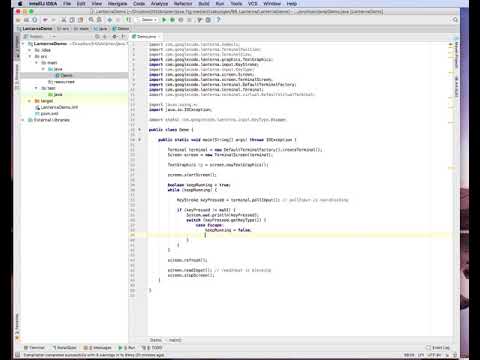Close the Demo.java editor tab
Screen dimensions: 480x360
click(159, 36)
